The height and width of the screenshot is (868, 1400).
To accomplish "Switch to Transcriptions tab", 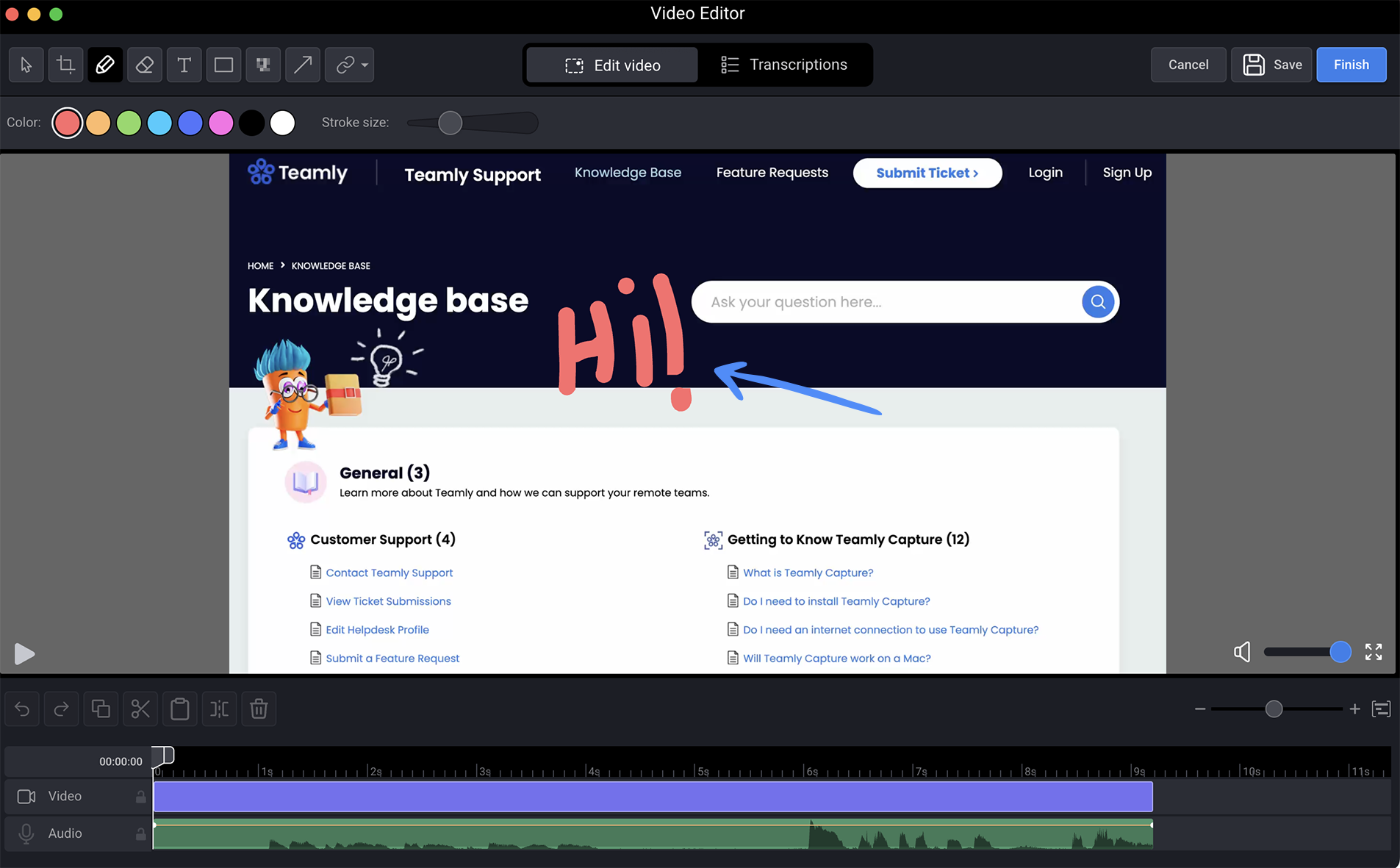I will pyautogui.click(x=783, y=65).
